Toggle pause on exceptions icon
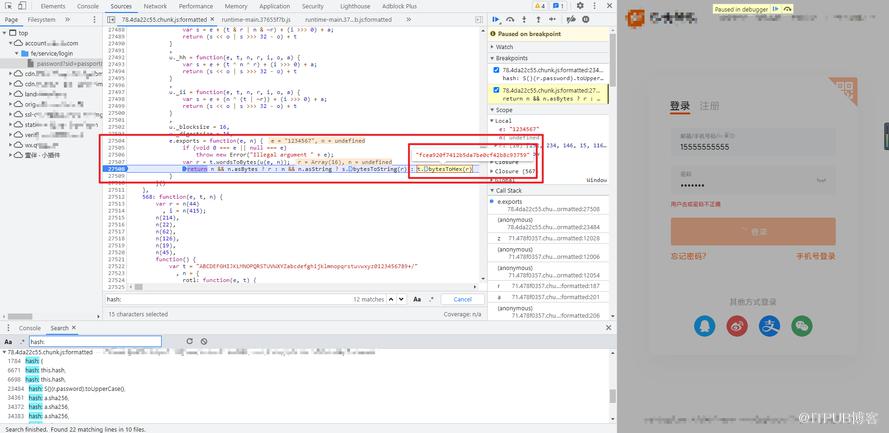Image resolution: width=889 pixels, height=433 pixels. pos(586,19)
